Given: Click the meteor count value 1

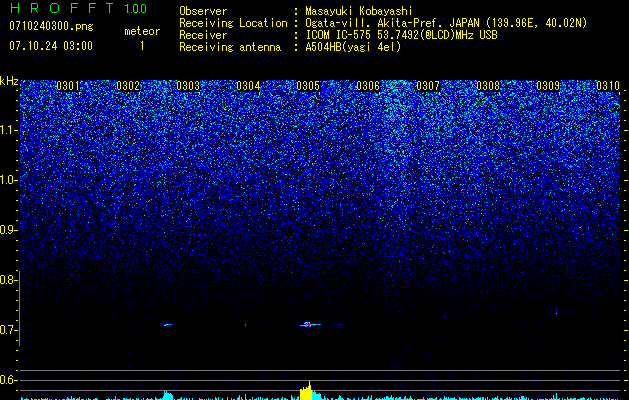Looking at the screenshot, I should point(142,46).
